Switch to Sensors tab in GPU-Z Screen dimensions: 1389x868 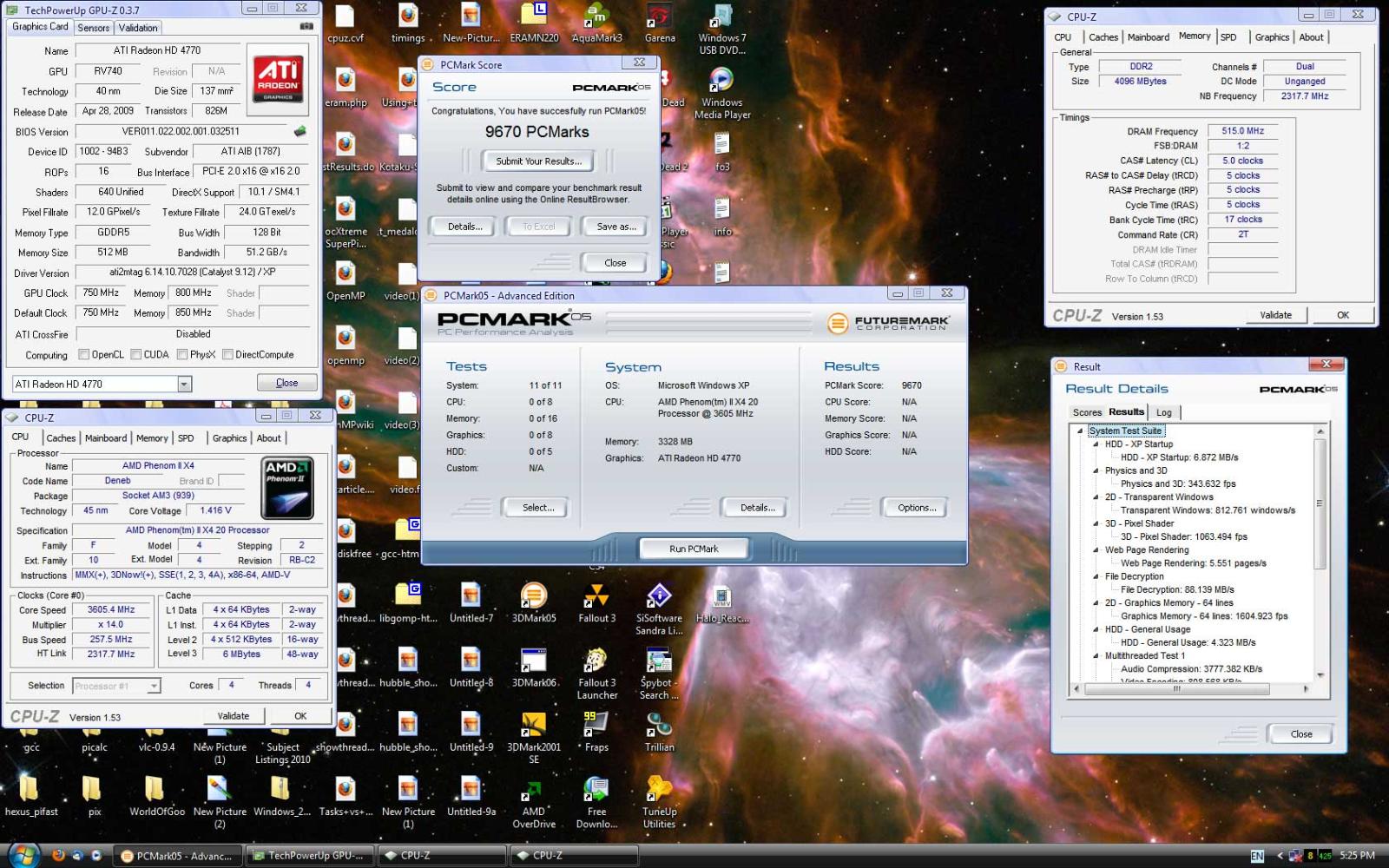coord(93,28)
